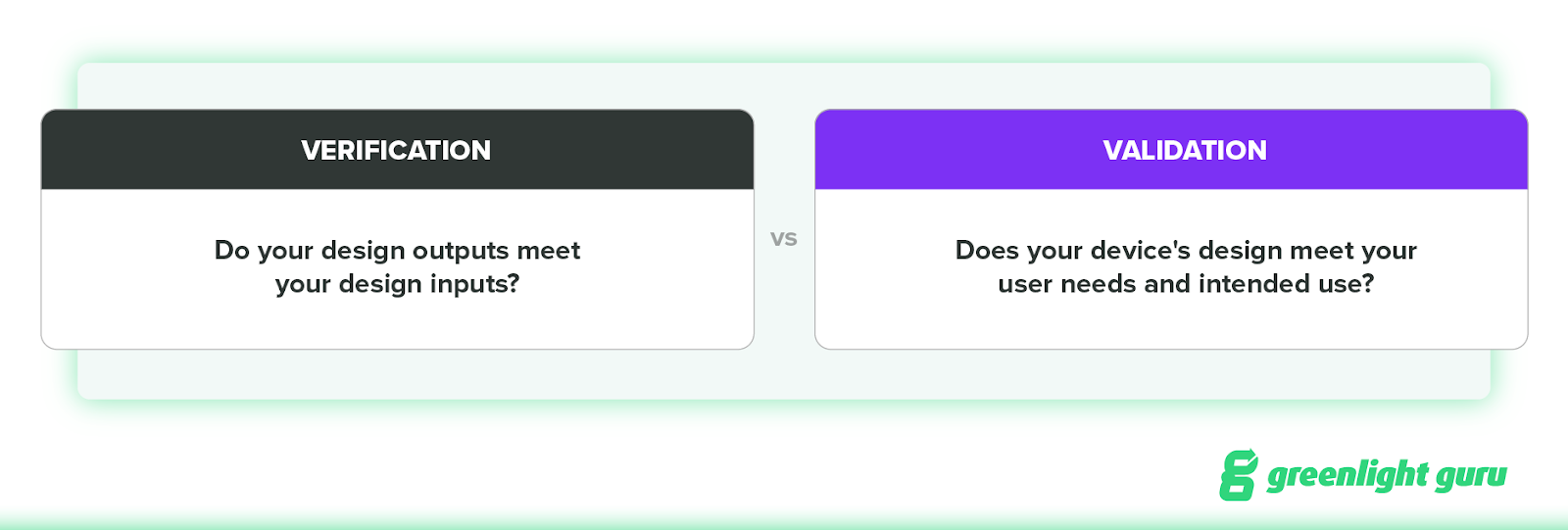Click the 'greenlight guru' wordmark text
The image size is (1568, 530).
(x=1387, y=476)
